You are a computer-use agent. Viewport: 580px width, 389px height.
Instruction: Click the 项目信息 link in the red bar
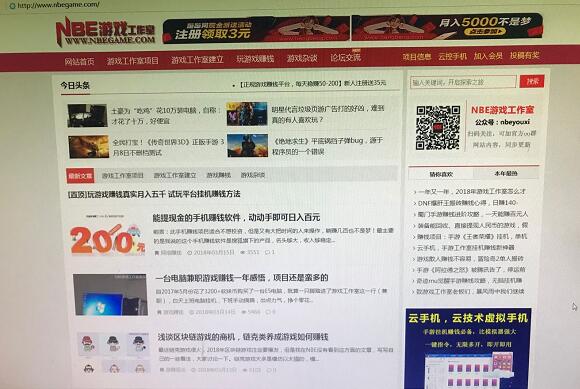(x=417, y=57)
